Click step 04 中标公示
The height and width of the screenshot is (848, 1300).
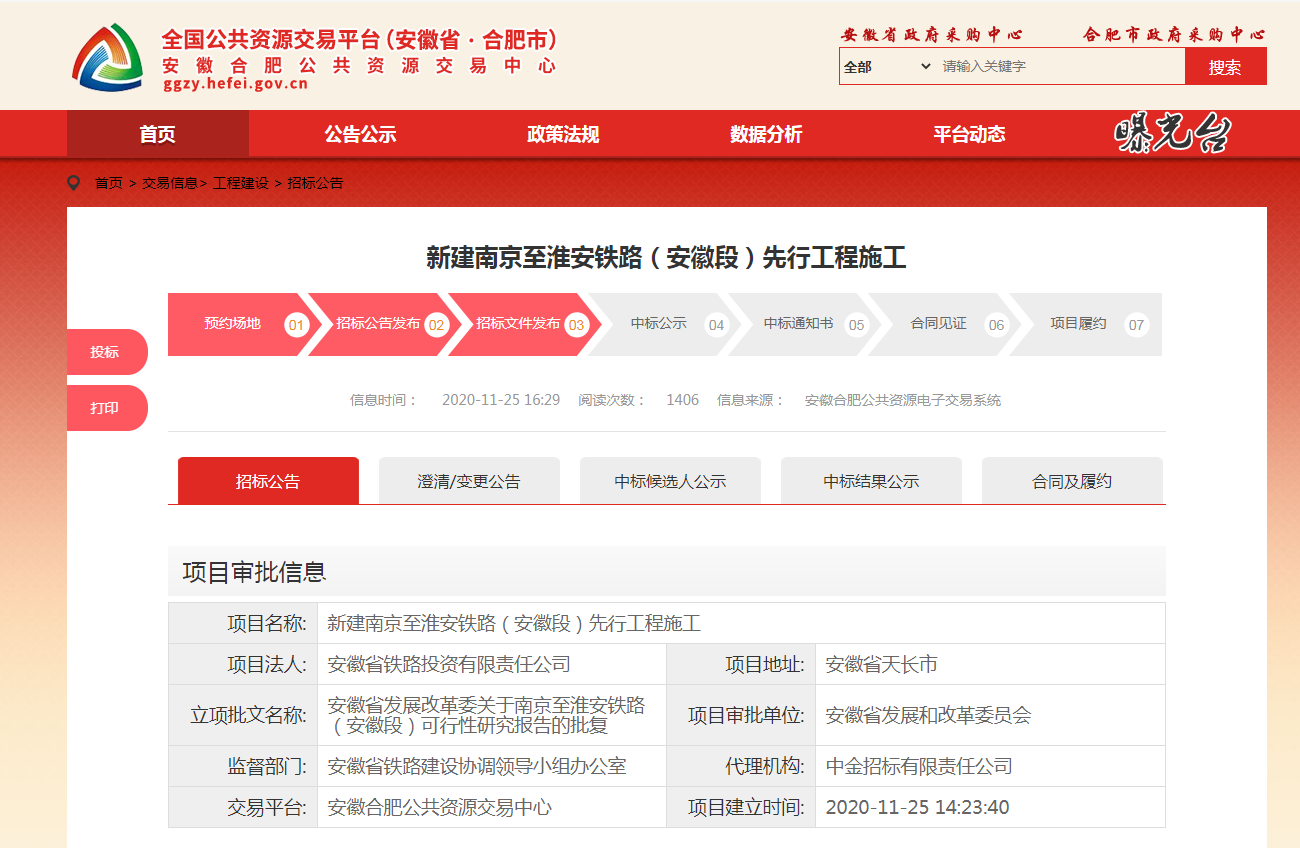660,324
